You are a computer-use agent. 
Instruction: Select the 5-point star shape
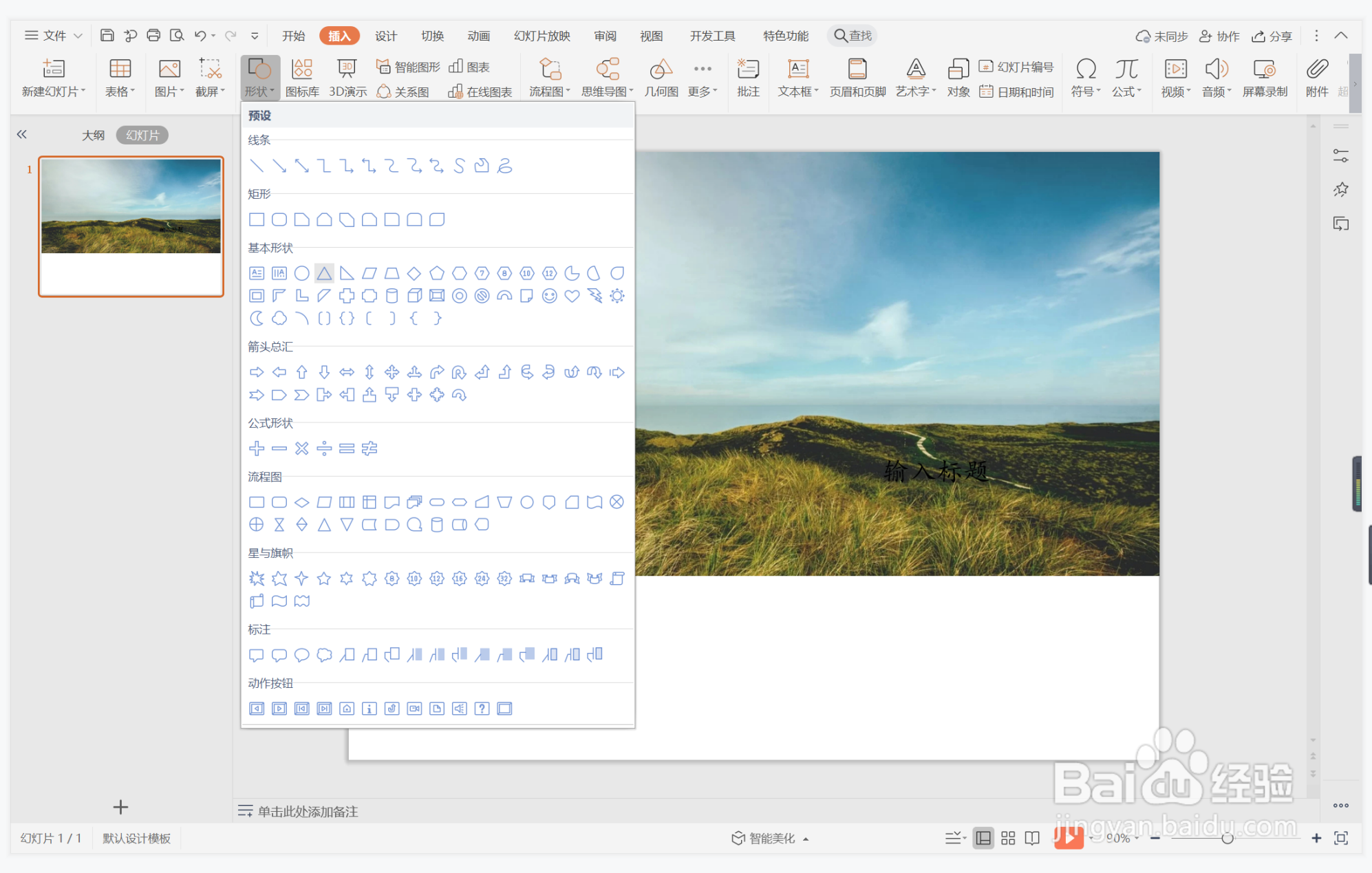click(324, 579)
